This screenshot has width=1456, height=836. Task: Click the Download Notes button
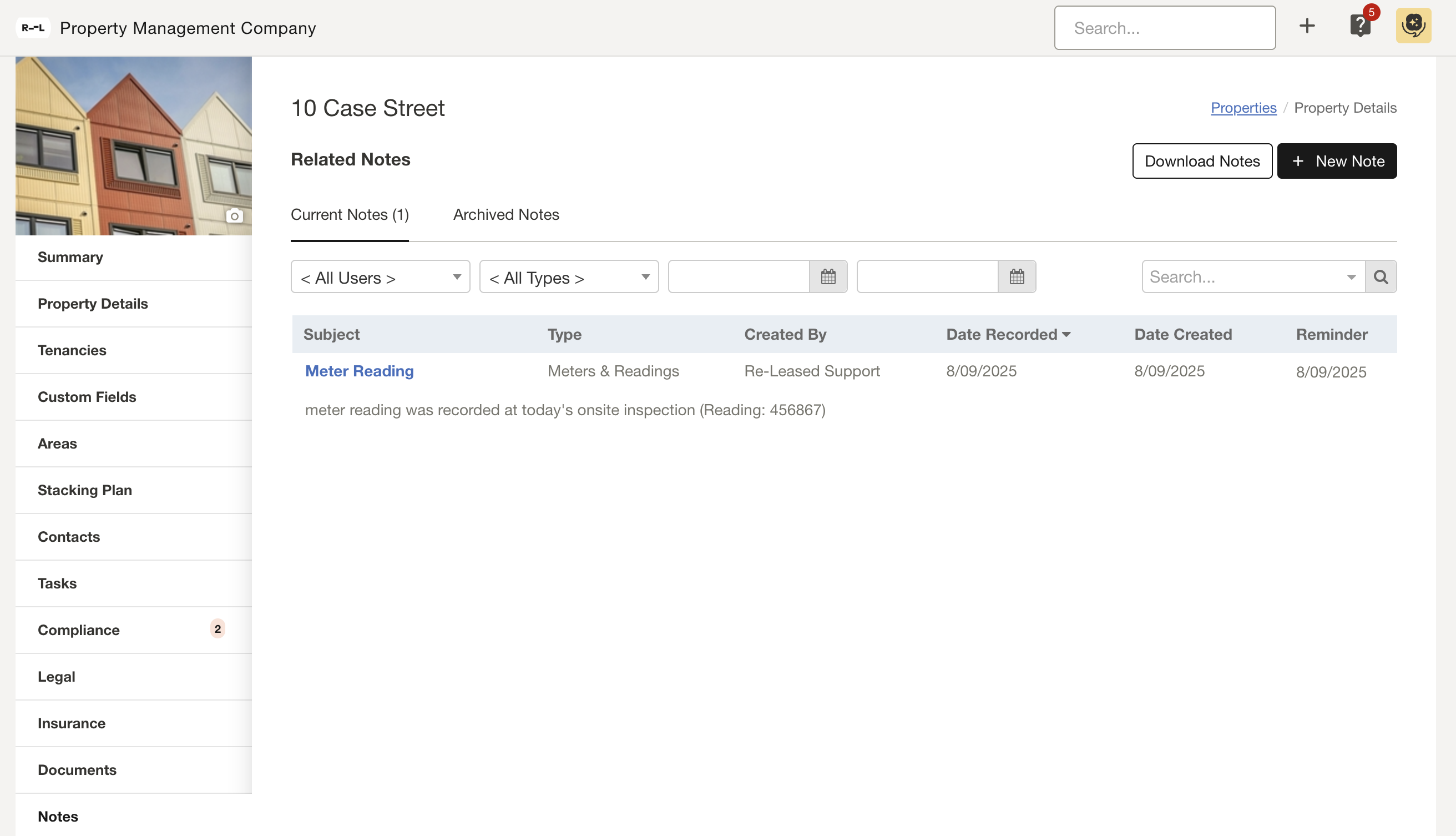(x=1202, y=161)
